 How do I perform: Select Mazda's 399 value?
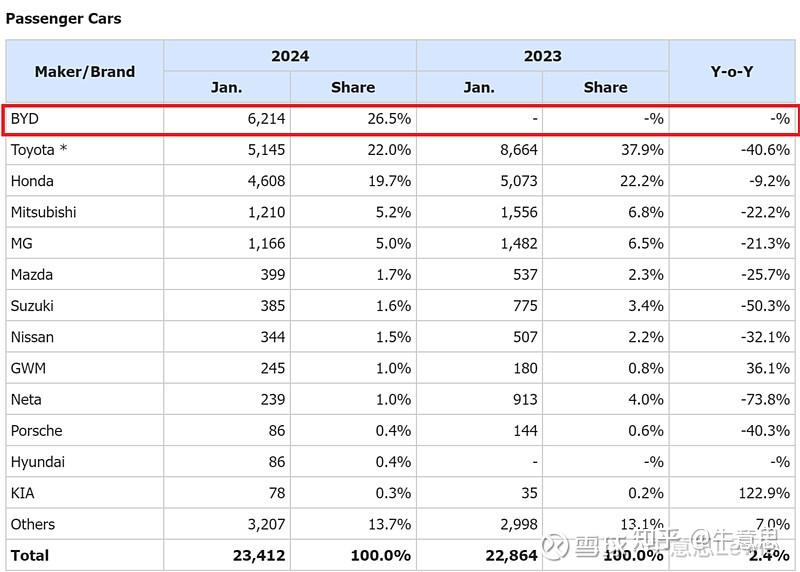coord(227,275)
